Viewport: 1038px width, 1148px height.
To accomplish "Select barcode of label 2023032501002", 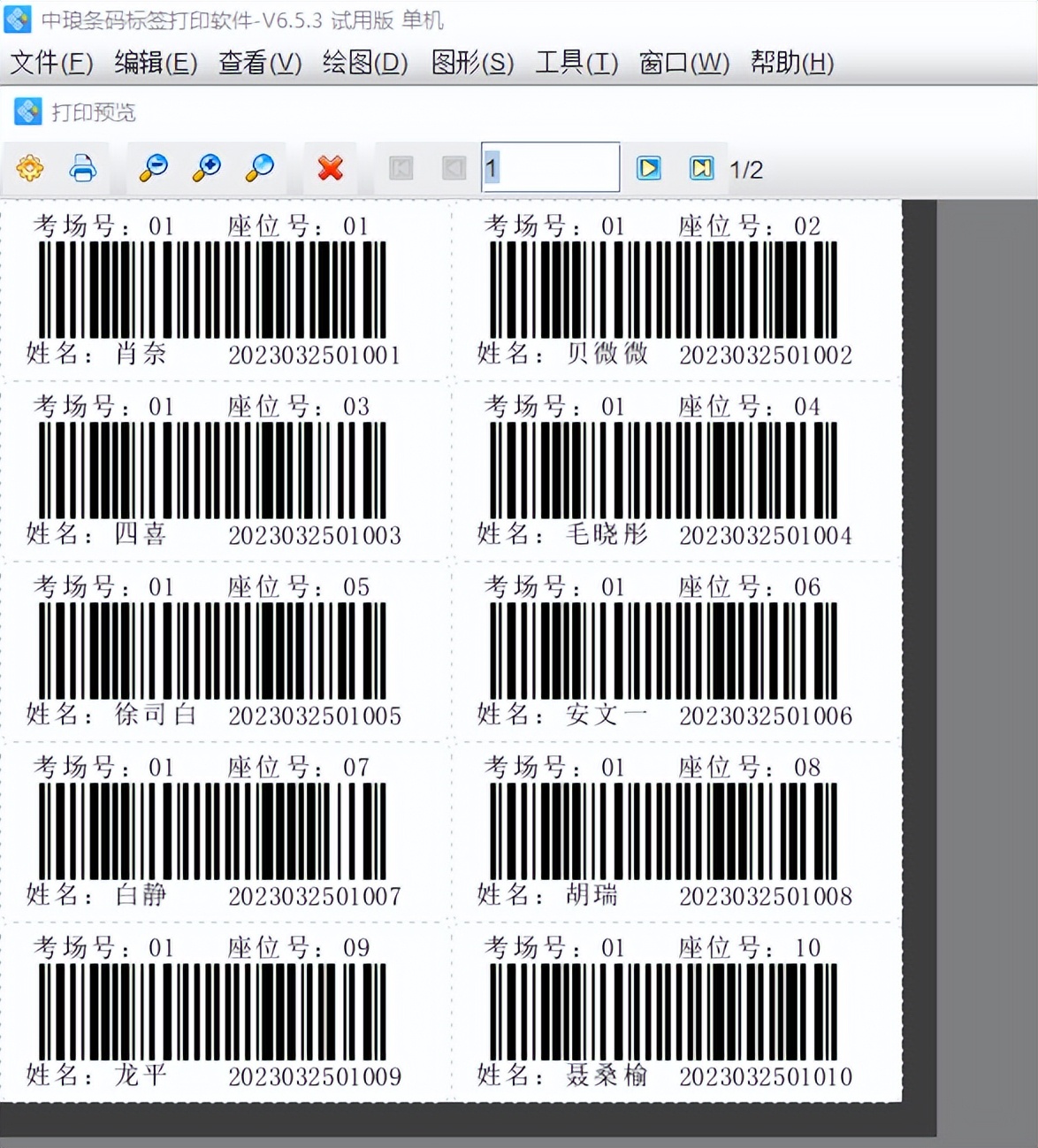I will click(x=663, y=290).
